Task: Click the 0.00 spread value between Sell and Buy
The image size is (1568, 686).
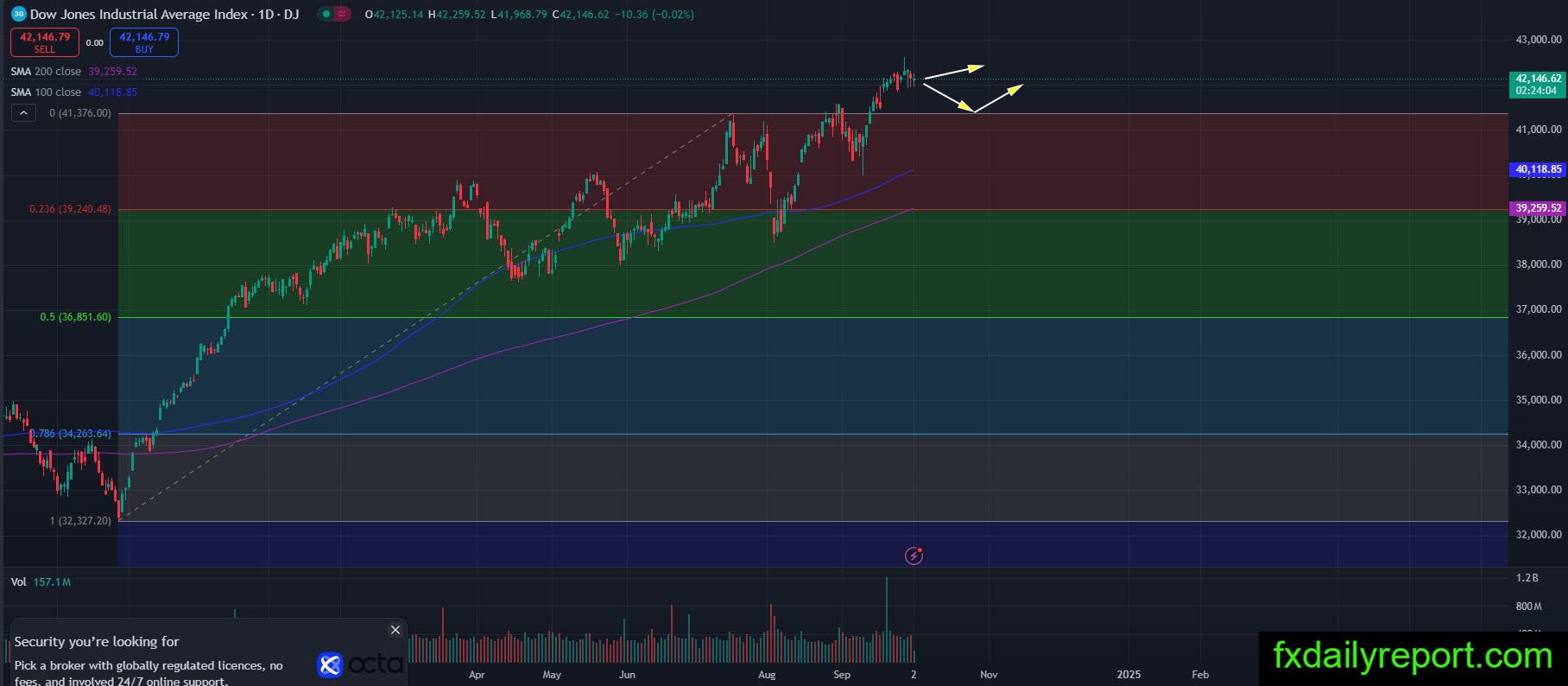Action: point(95,42)
